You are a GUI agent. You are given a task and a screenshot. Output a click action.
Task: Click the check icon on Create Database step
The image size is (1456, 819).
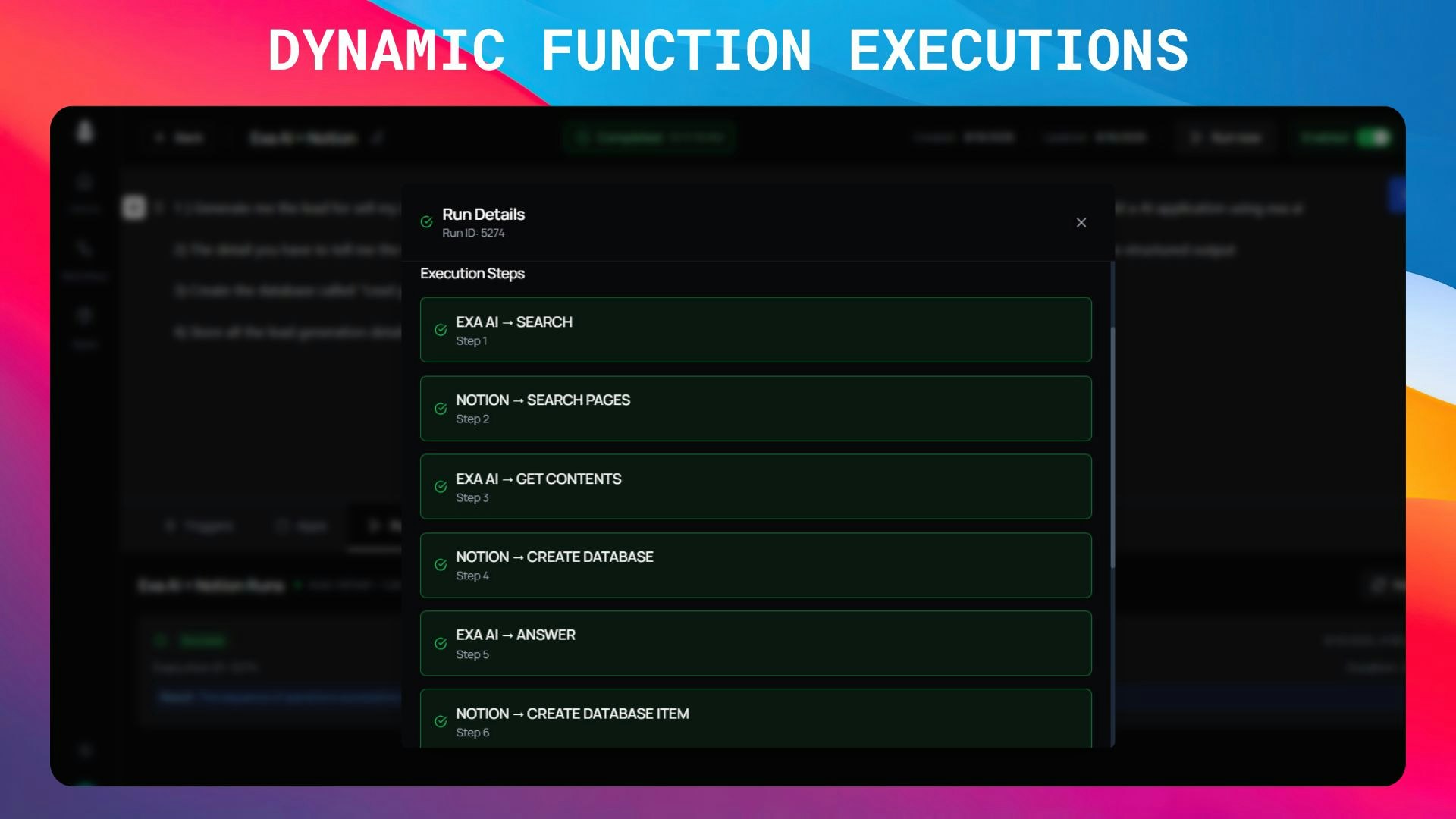tap(441, 565)
